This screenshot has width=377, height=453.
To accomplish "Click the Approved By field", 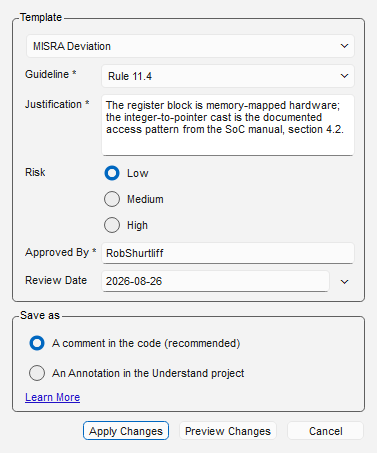I will pos(228,253).
